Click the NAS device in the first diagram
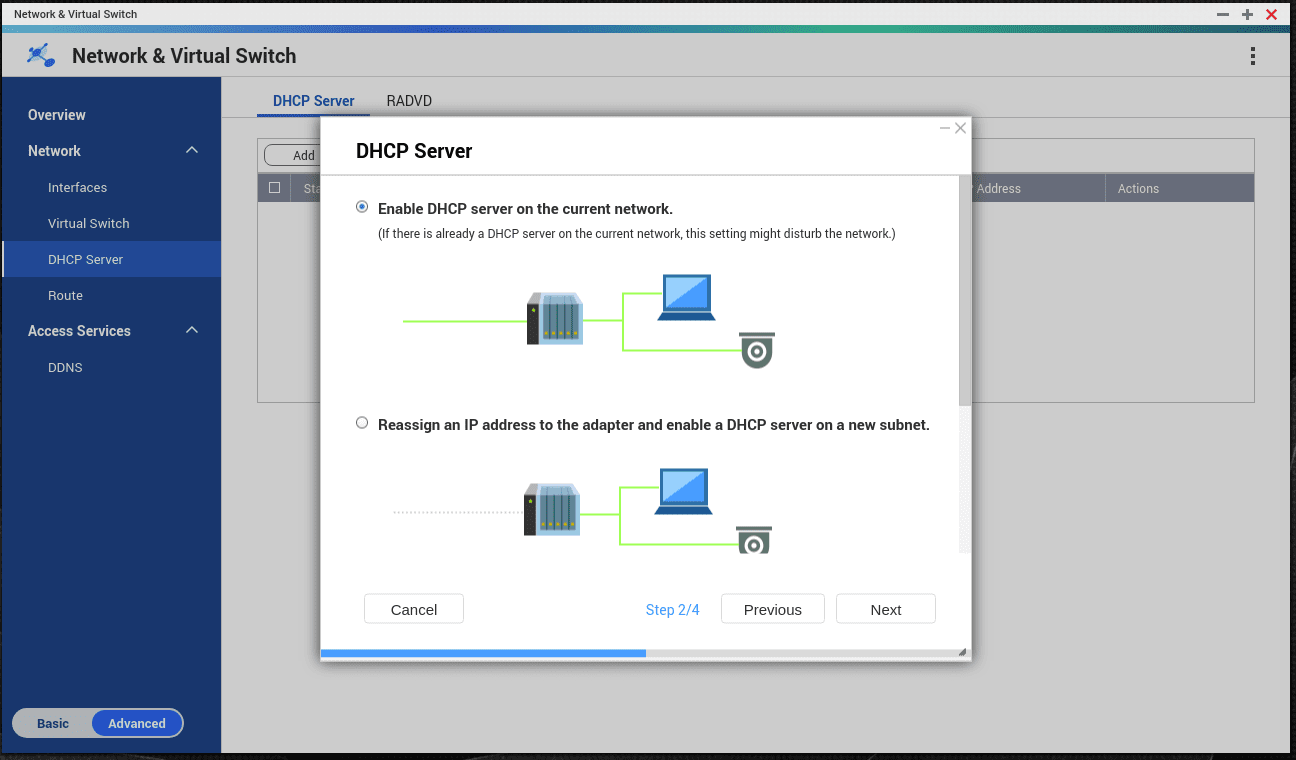The image size is (1296, 760). (x=555, y=319)
